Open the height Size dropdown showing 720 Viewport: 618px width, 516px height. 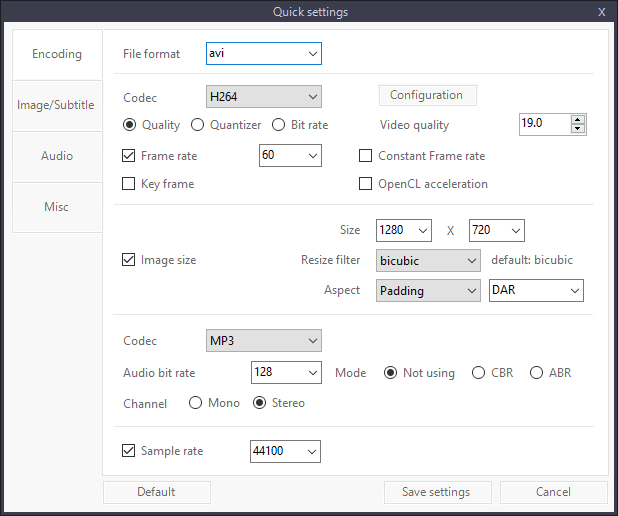click(497, 231)
